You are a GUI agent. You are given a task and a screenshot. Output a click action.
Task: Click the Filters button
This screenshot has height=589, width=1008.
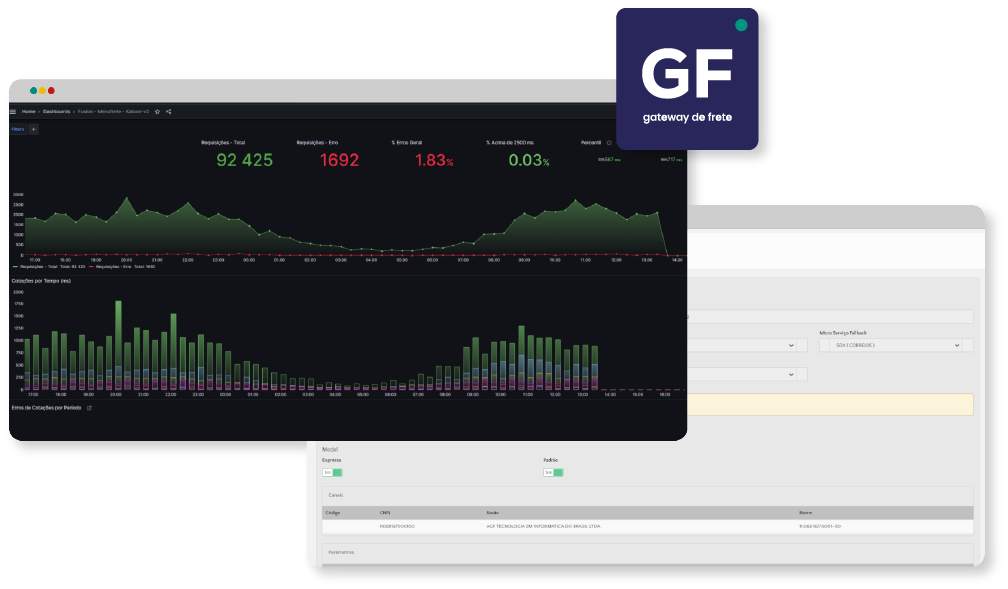coord(18,129)
